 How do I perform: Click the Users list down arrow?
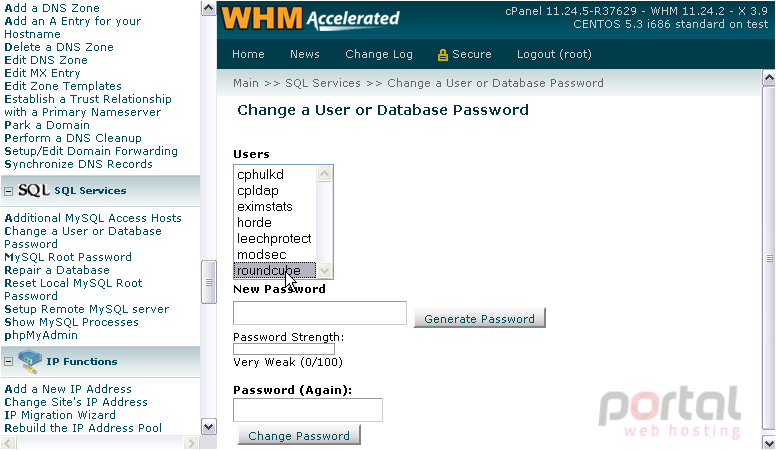(325, 271)
